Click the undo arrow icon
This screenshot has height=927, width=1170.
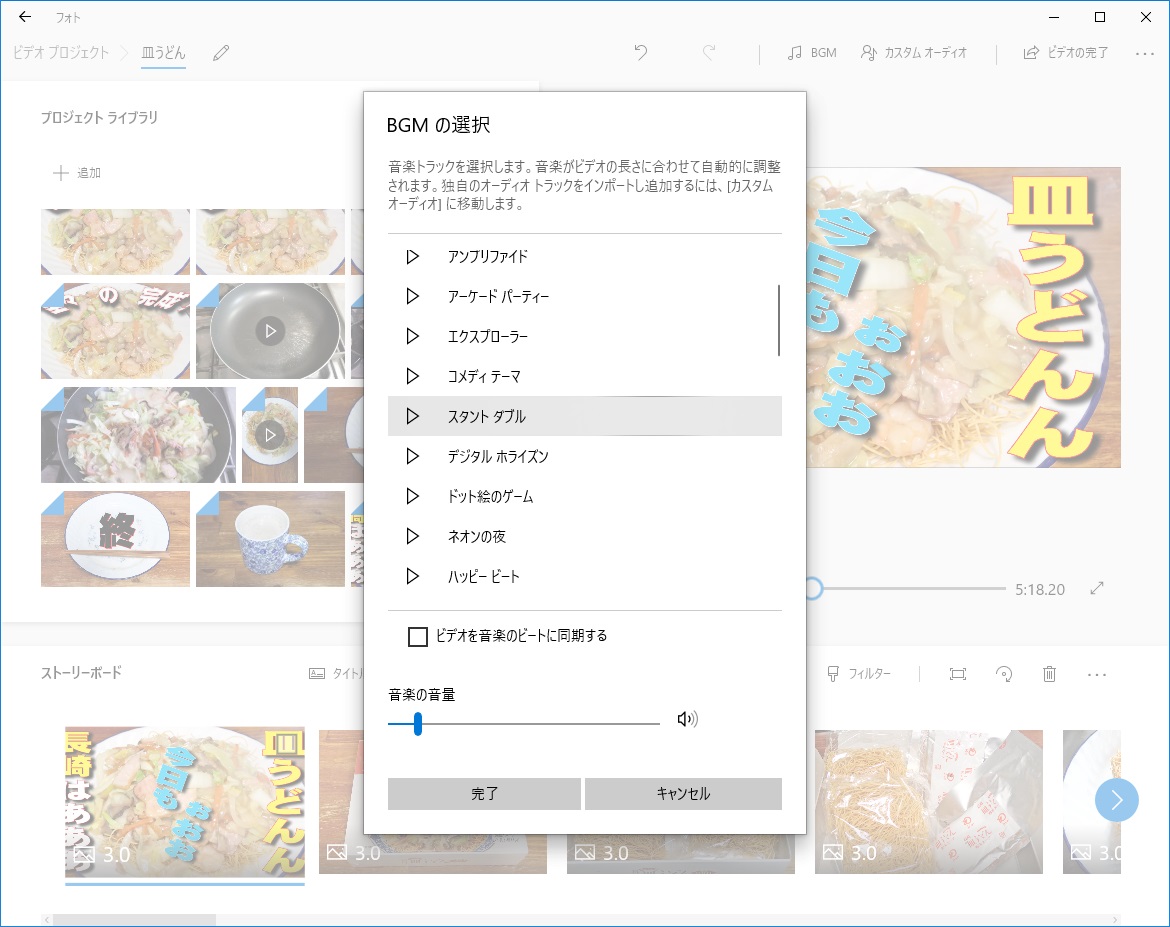coord(641,52)
